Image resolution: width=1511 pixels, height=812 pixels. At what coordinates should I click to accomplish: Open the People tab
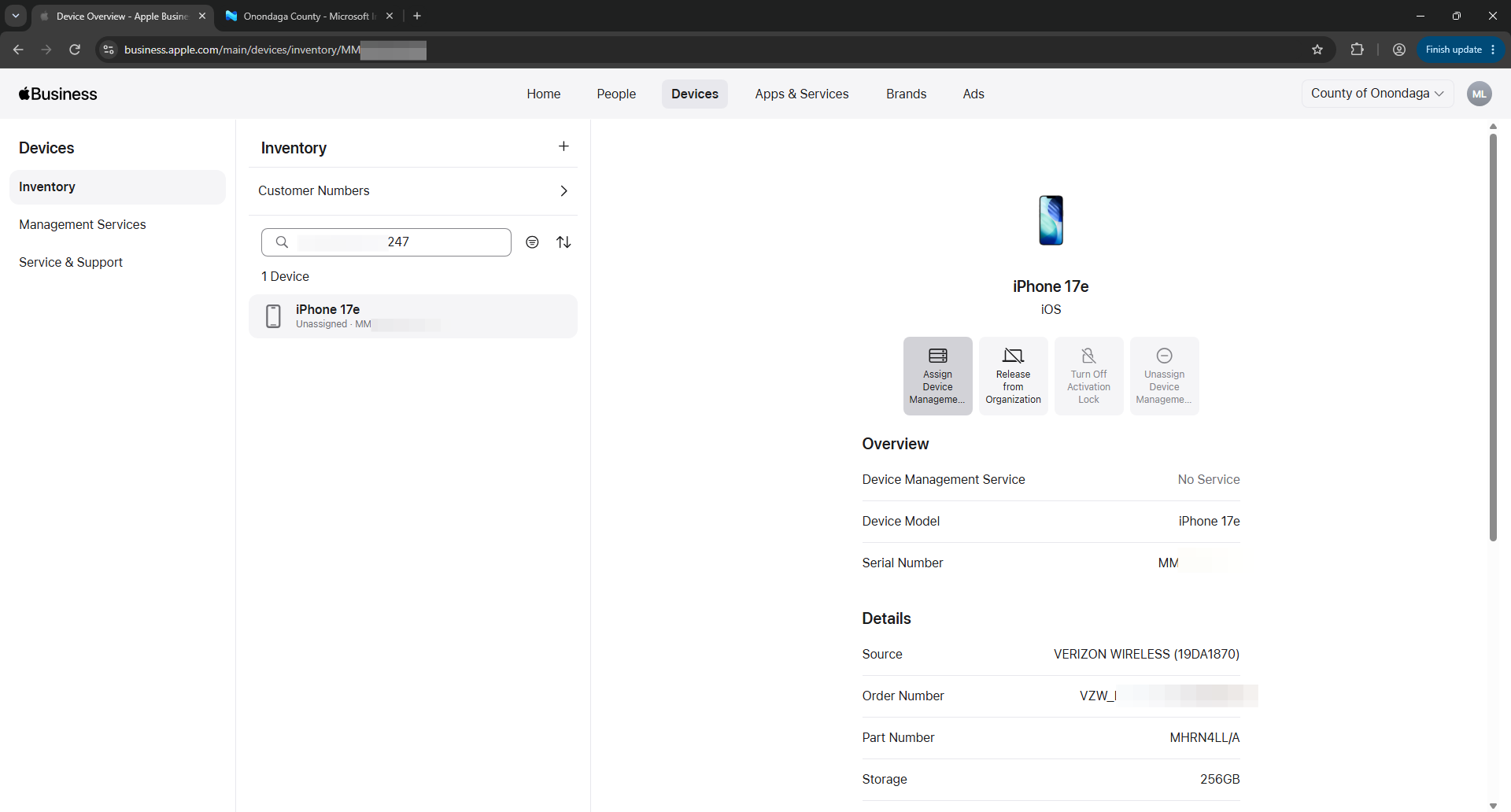click(616, 94)
